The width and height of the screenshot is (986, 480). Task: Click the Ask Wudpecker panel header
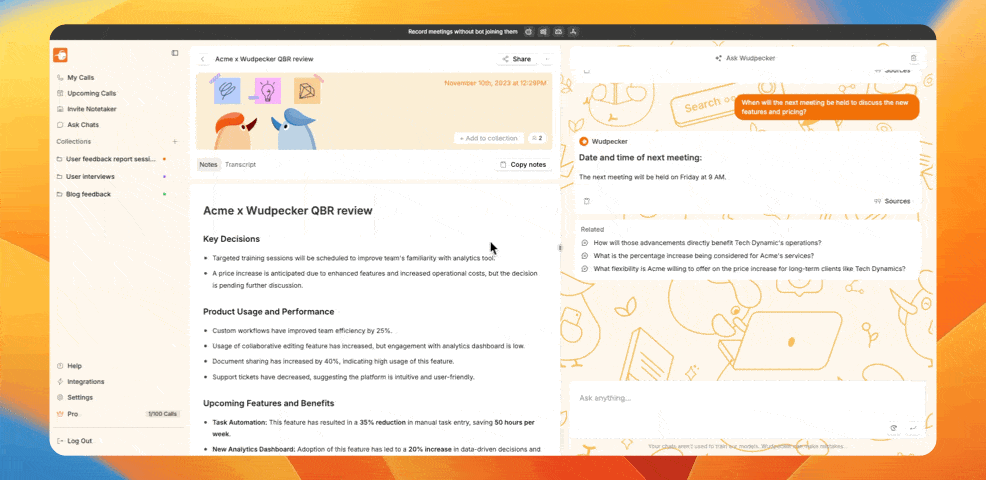click(x=745, y=58)
